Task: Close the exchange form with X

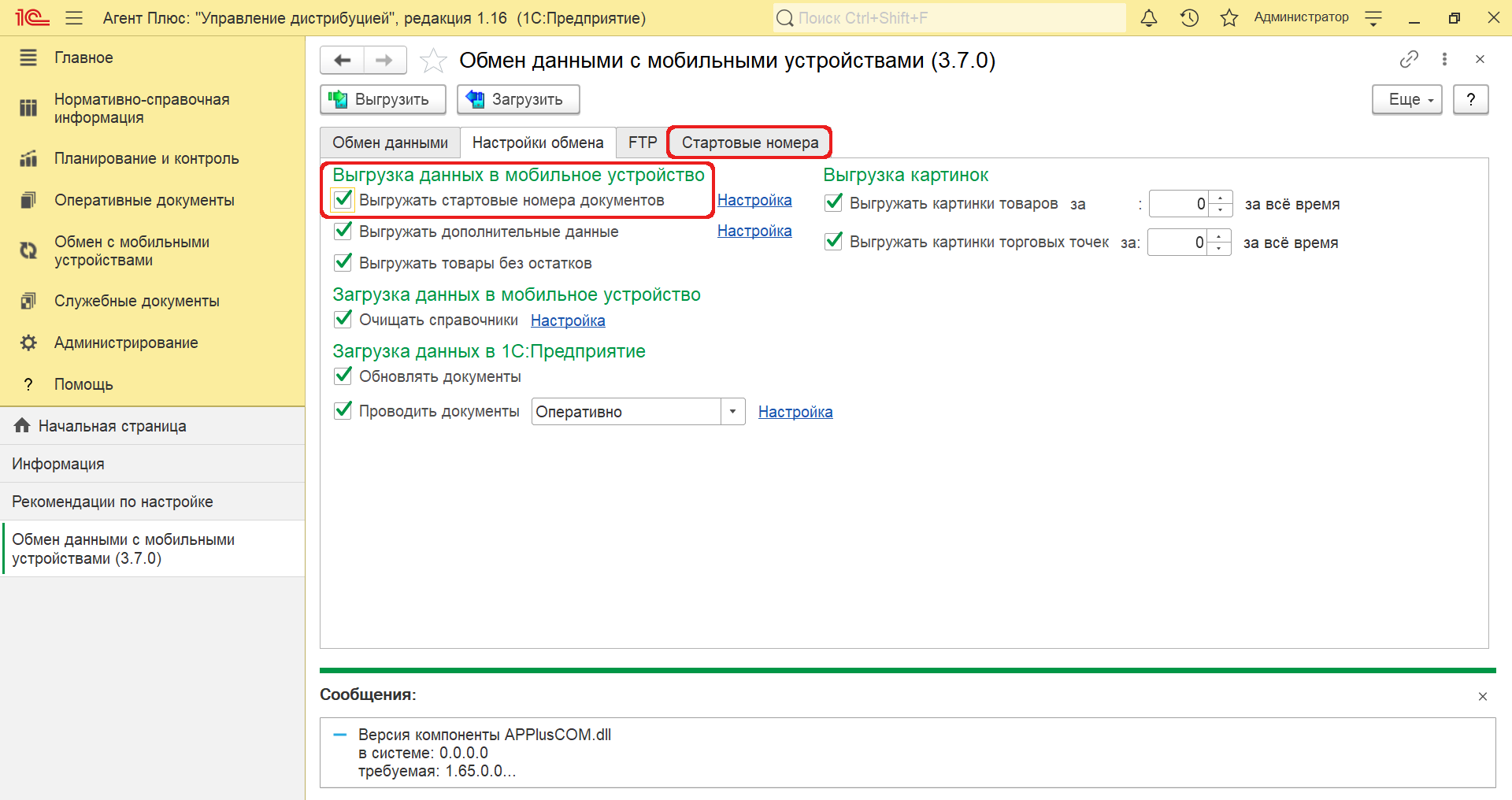Action: (x=1480, y=59)
